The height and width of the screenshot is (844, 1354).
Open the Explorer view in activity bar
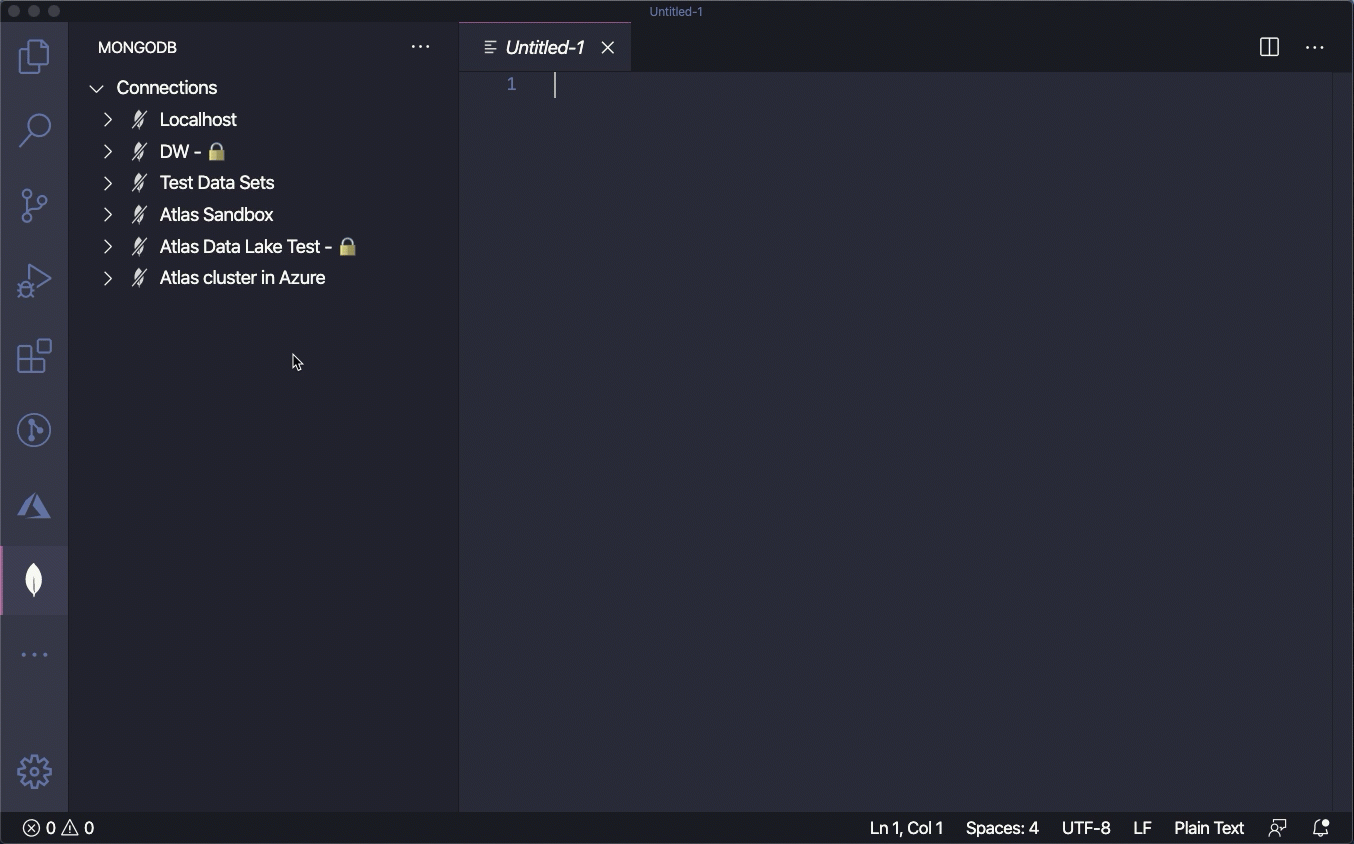pos(34,57)
